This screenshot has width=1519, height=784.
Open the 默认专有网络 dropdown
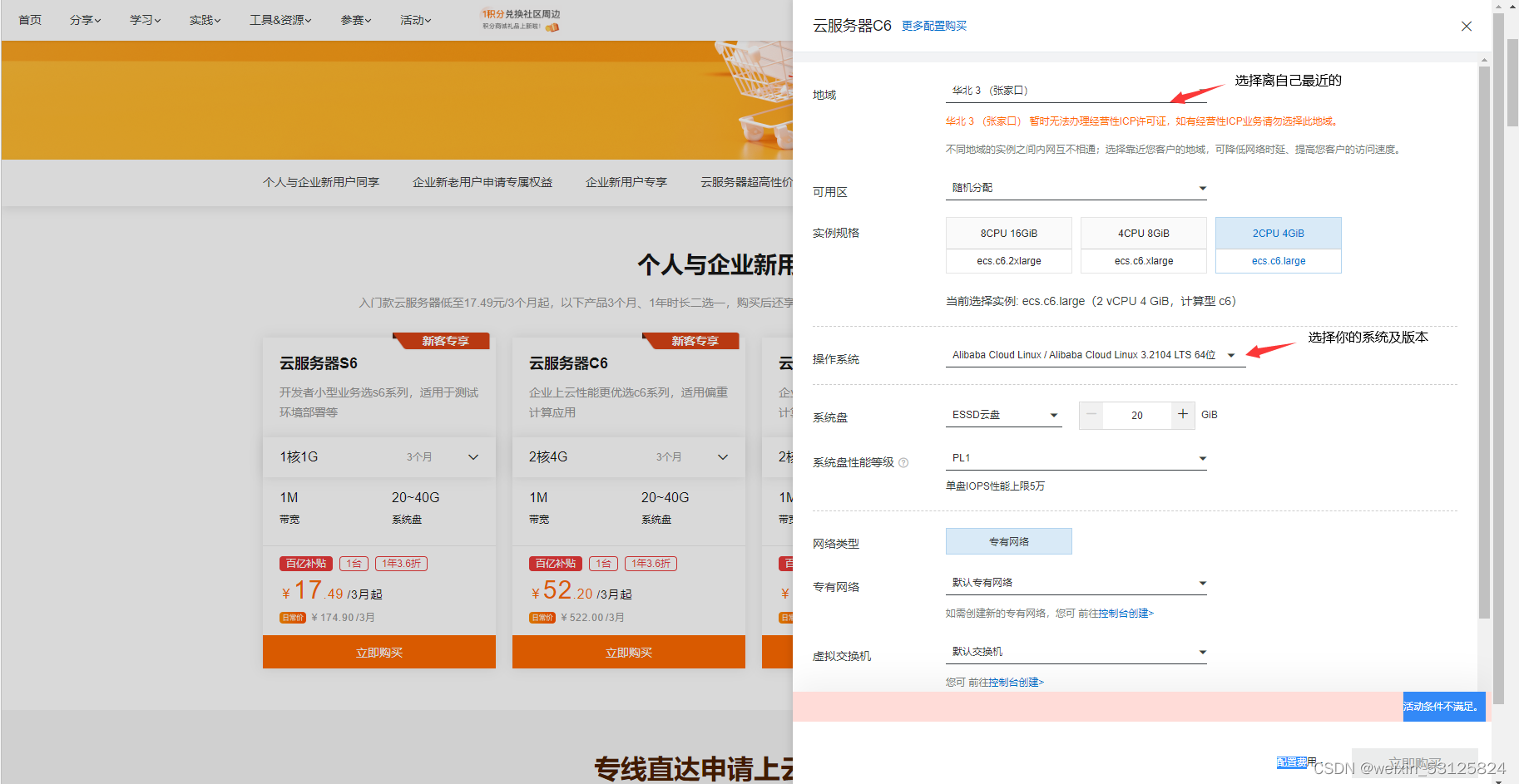(x=1076, y=583)
